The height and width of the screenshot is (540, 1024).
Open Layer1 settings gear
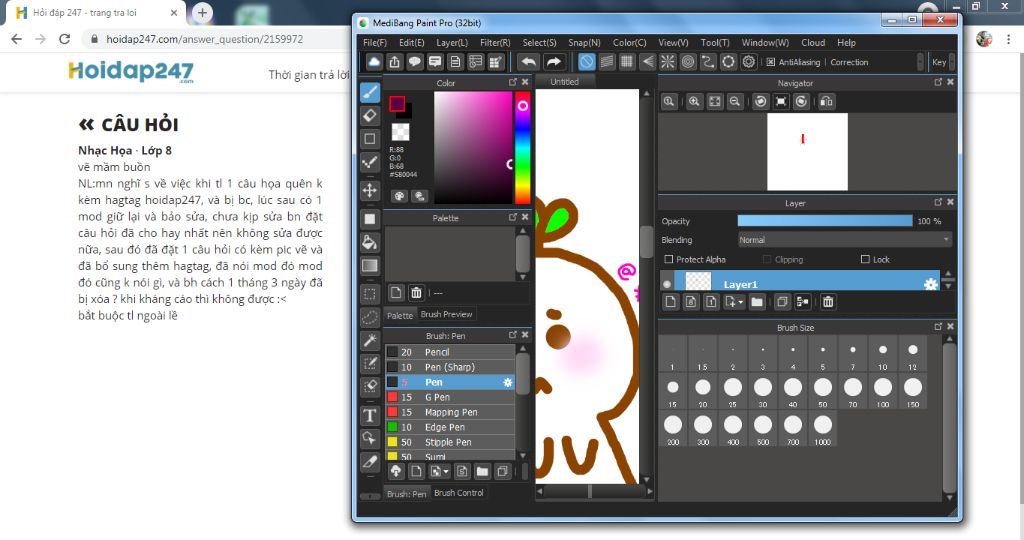pyautogui.click(x=930, y=284)
